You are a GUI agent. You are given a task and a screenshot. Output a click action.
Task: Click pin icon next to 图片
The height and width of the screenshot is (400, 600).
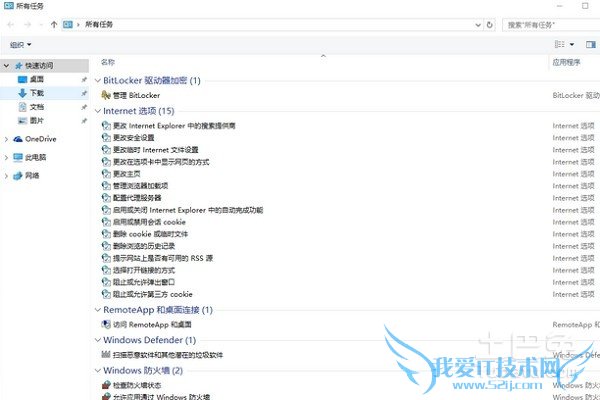pos(84,121)
